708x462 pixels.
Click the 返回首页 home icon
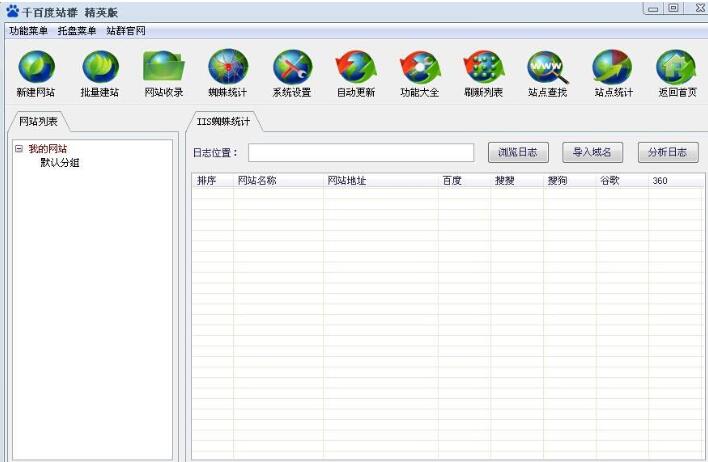pyautogui.click(x=676, y=67)
